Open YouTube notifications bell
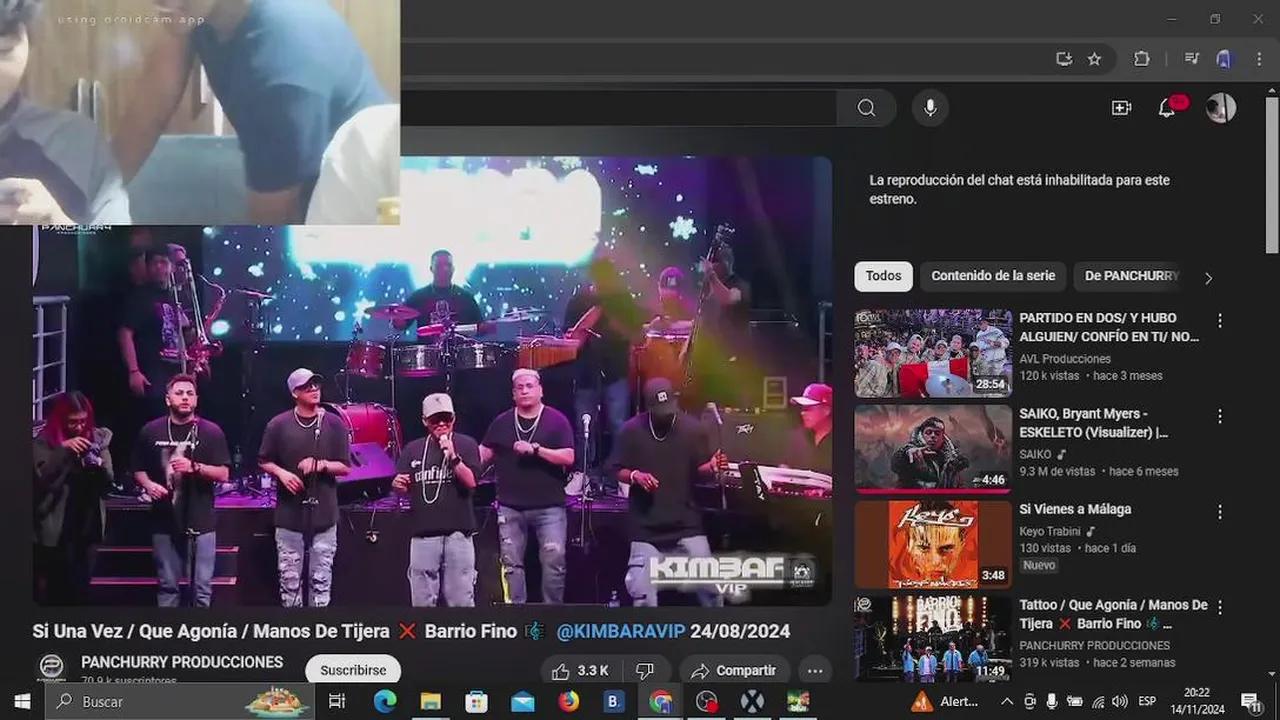The width and height of the screenshot is (1280, 720). [1167, 108]
